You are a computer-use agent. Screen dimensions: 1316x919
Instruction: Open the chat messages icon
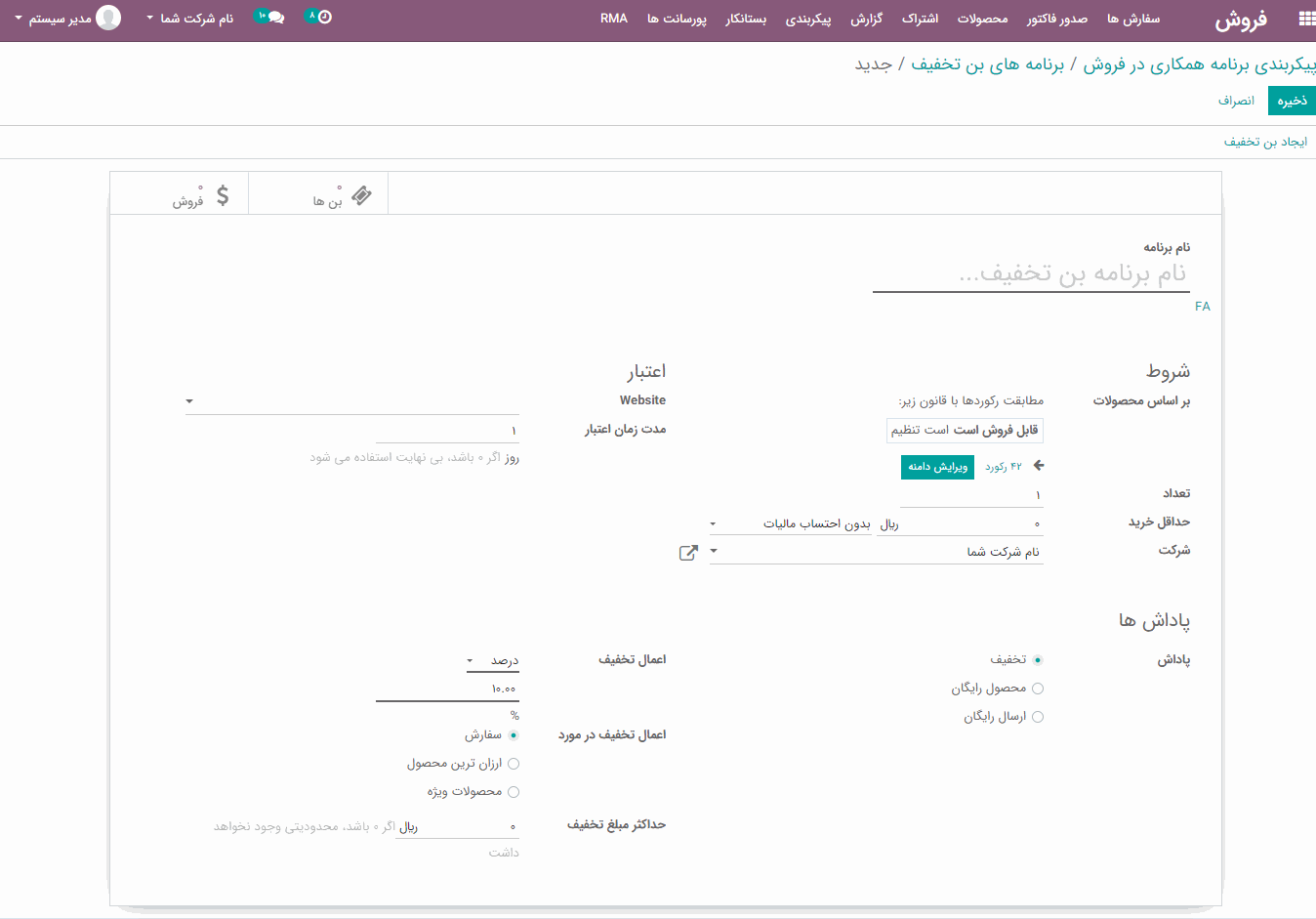click(273, 18)
